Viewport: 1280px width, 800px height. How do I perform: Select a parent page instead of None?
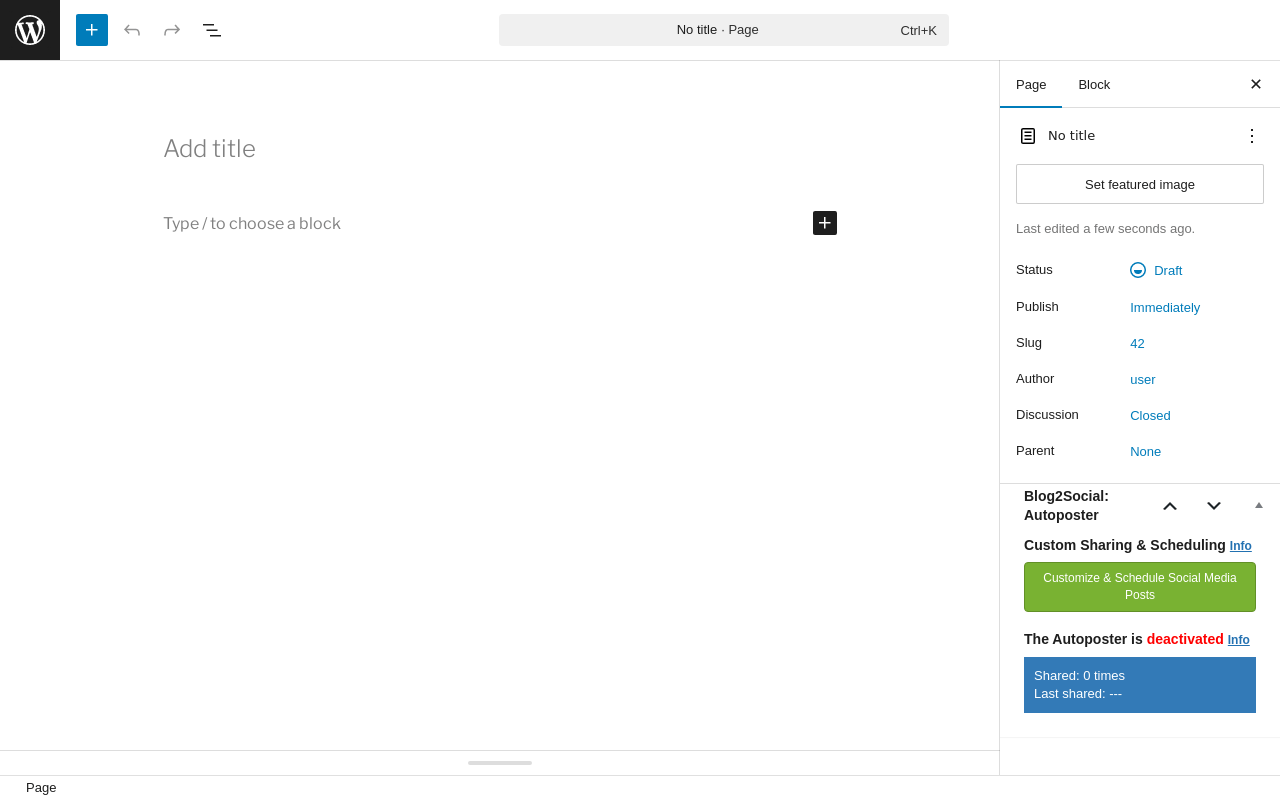coord(1146,451)
